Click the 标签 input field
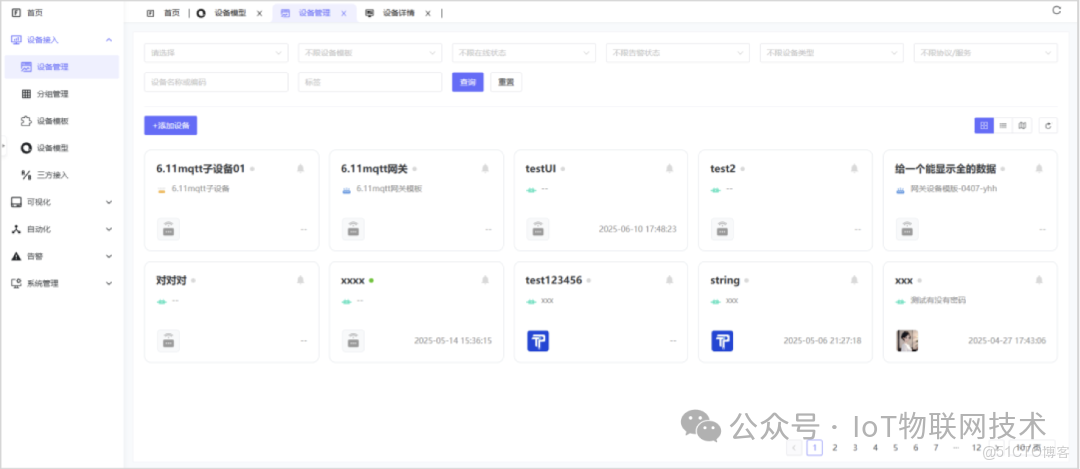The height and width of the screenshot is (469, 1080). (x=370, y=82)
